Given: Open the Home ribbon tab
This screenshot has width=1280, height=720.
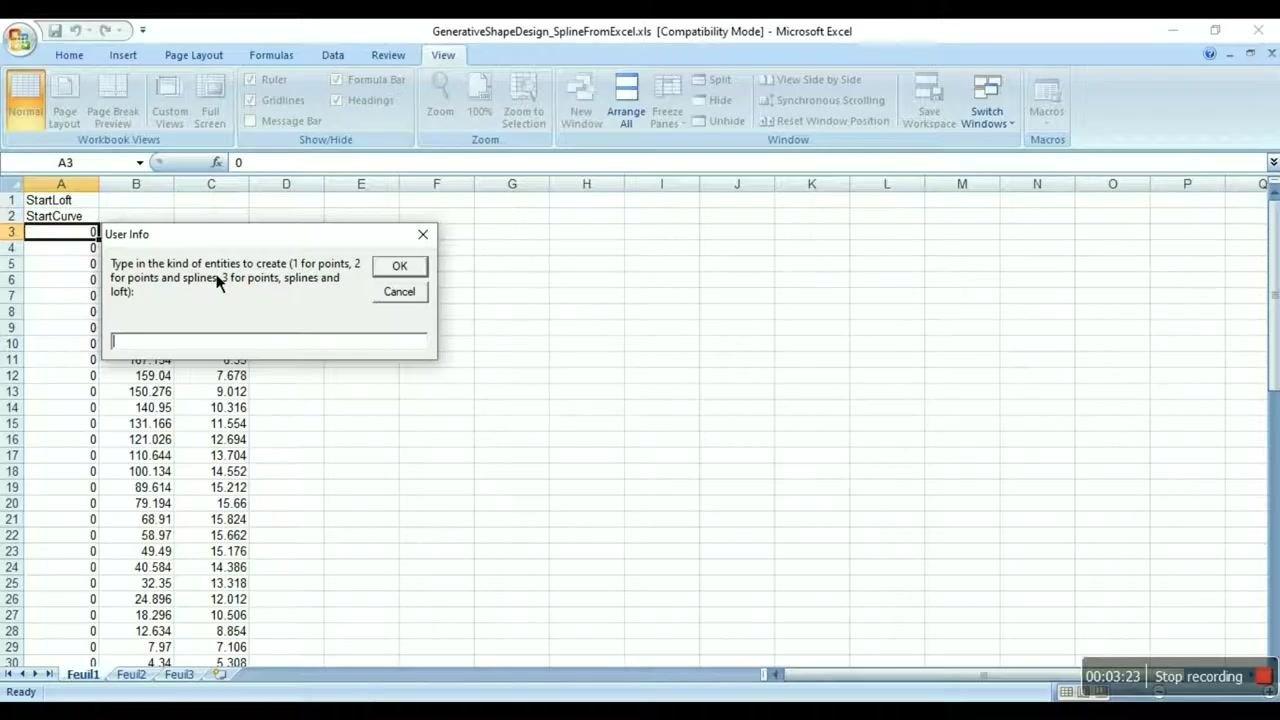Looking at the screenshot, I should pyautogui.click(x=69, y=55).
